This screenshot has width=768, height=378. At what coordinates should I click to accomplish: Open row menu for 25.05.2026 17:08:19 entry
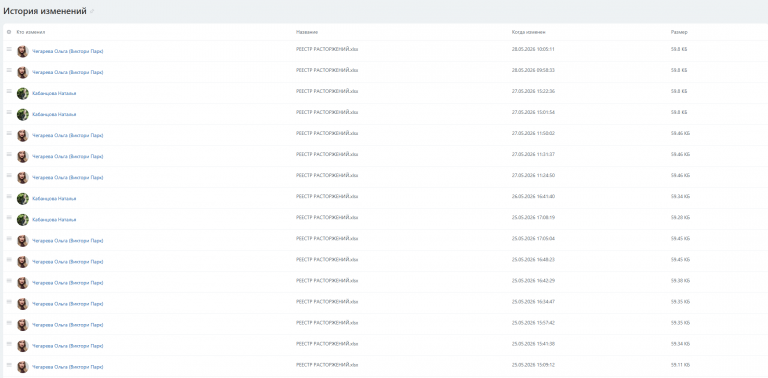pos(9,218)
